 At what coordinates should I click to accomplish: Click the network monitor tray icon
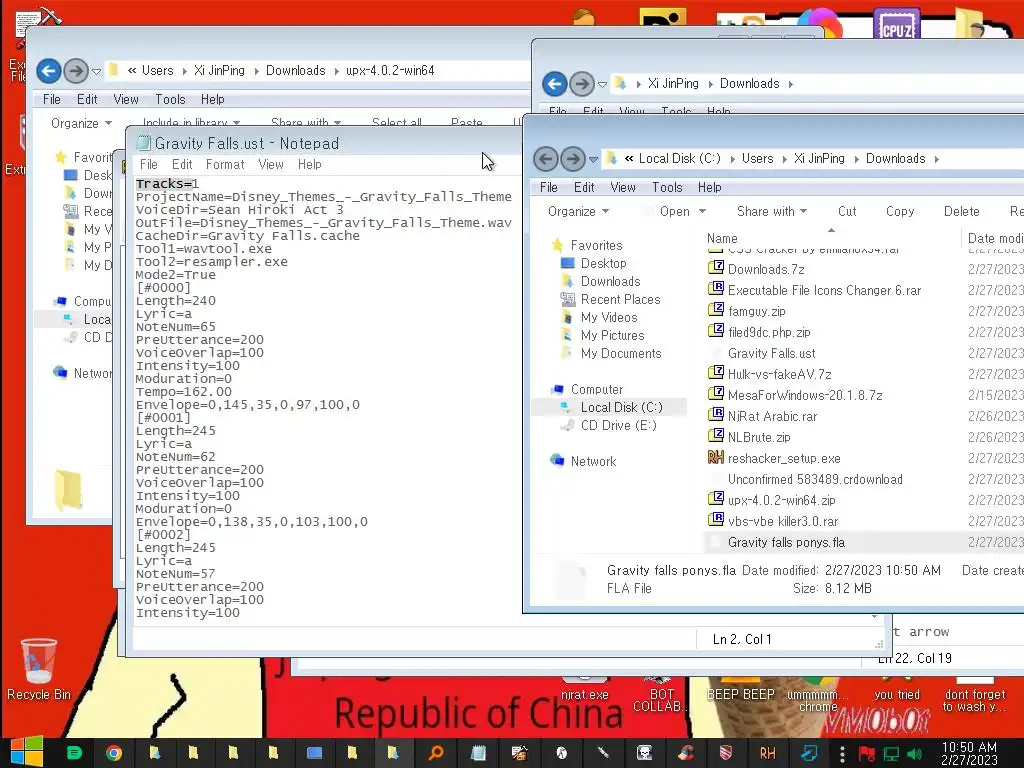(x=891, y=754)
